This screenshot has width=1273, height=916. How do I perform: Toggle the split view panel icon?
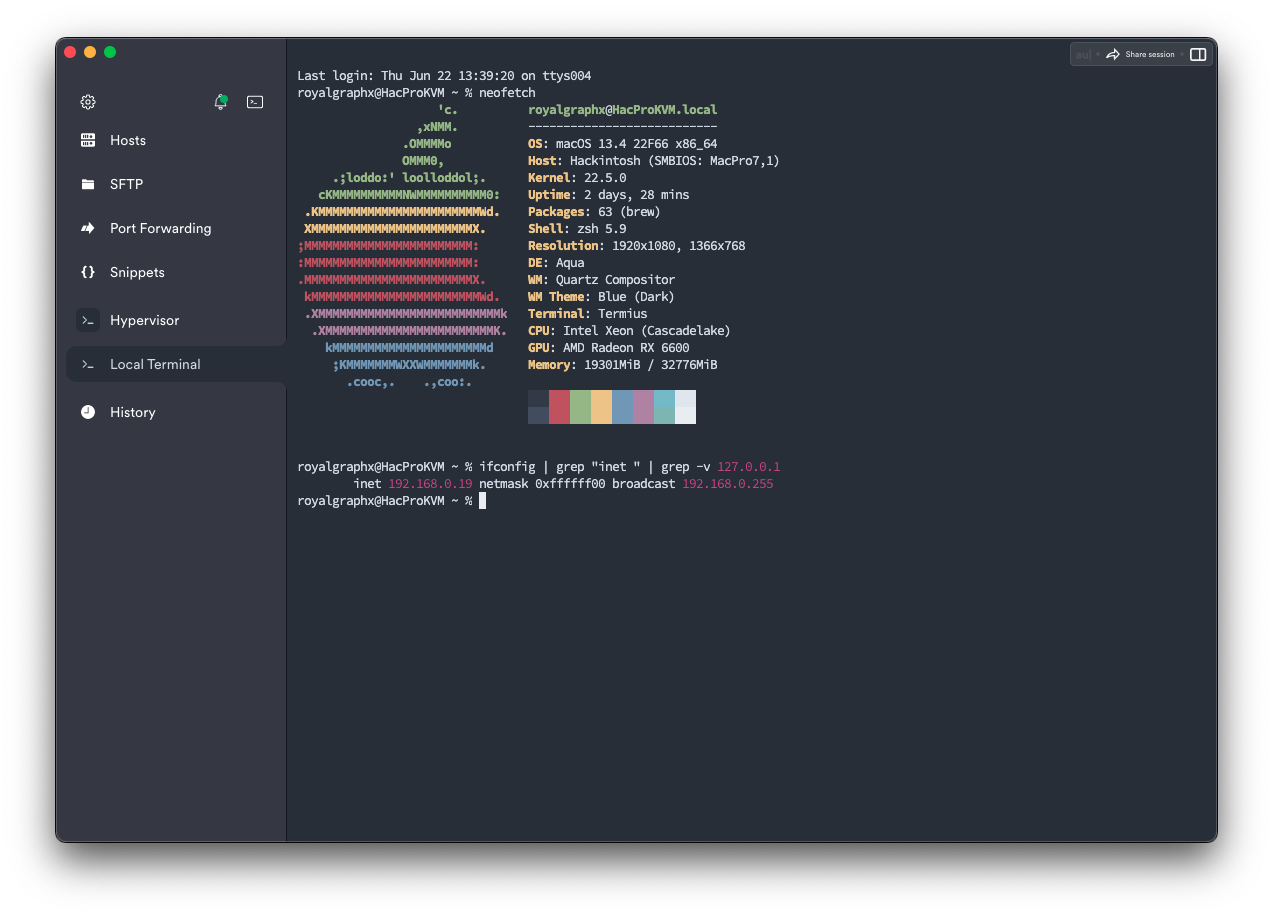click(1198, 55)
